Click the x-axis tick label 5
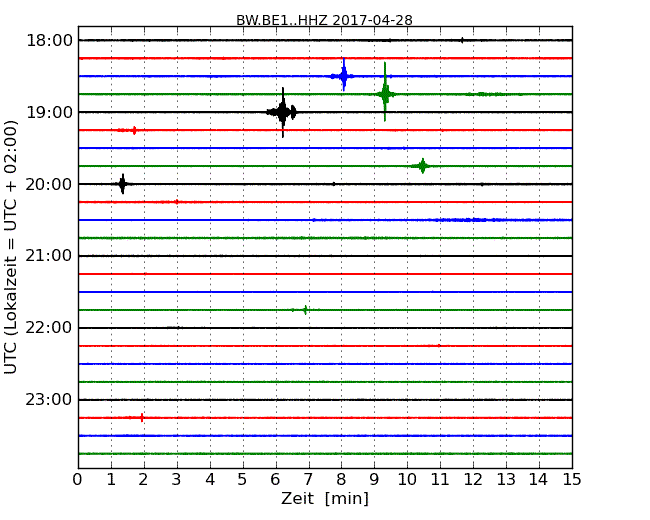This screenshot has height=520, width=650. pyautogui.click(x=243, y=479)
